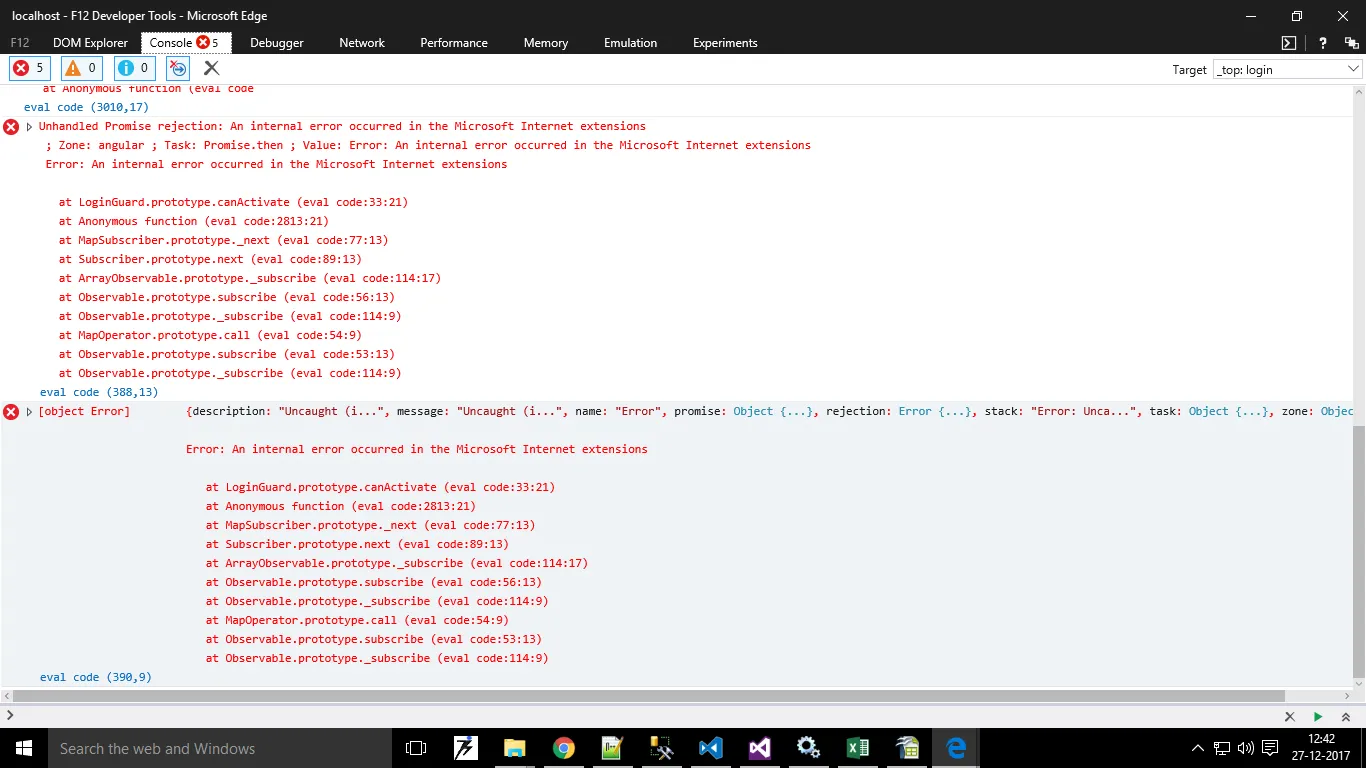Open the Target frame dropdown
Viewport: 1366px width, 768px height.
point(1287,70)
